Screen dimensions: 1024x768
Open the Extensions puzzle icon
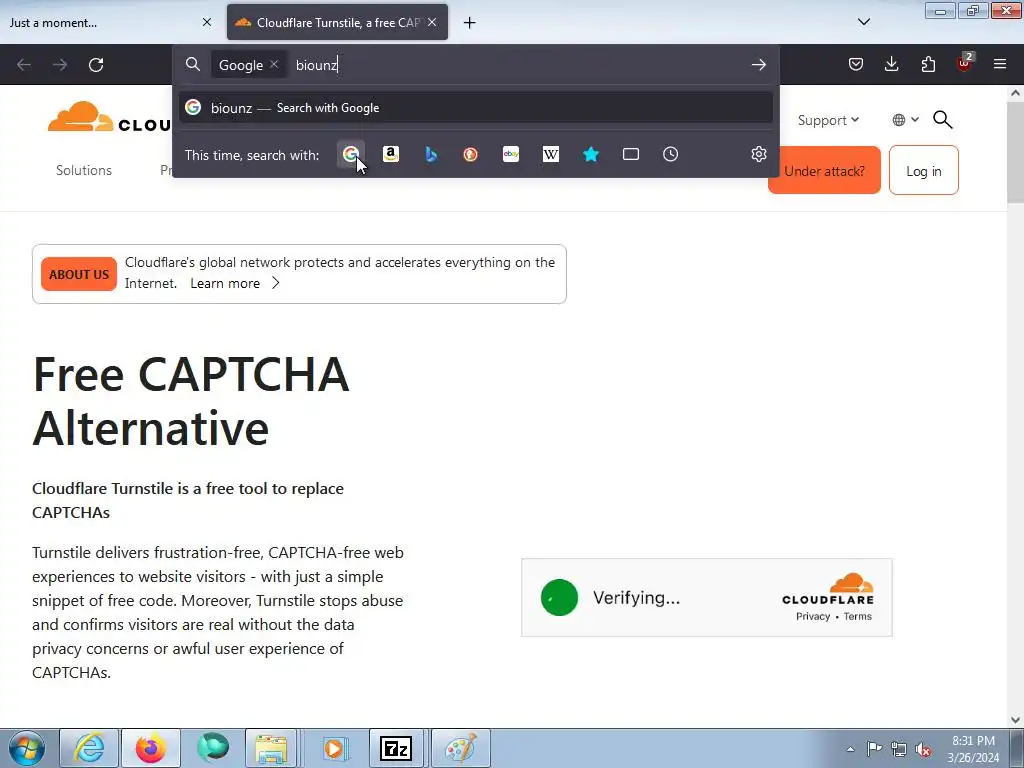pos(928,64)
